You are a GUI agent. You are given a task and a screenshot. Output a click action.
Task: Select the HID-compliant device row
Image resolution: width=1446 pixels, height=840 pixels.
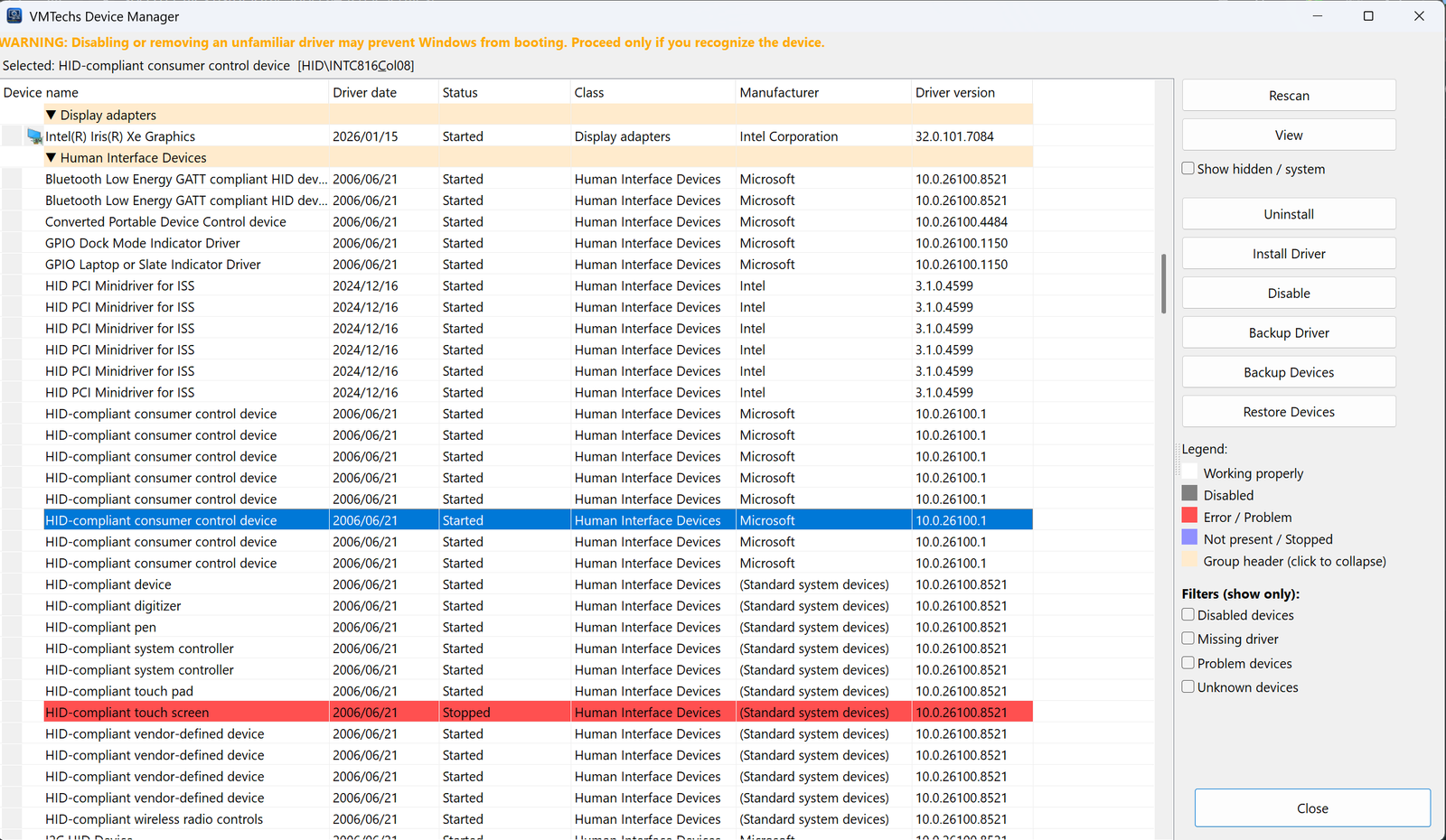pos(538,584)
